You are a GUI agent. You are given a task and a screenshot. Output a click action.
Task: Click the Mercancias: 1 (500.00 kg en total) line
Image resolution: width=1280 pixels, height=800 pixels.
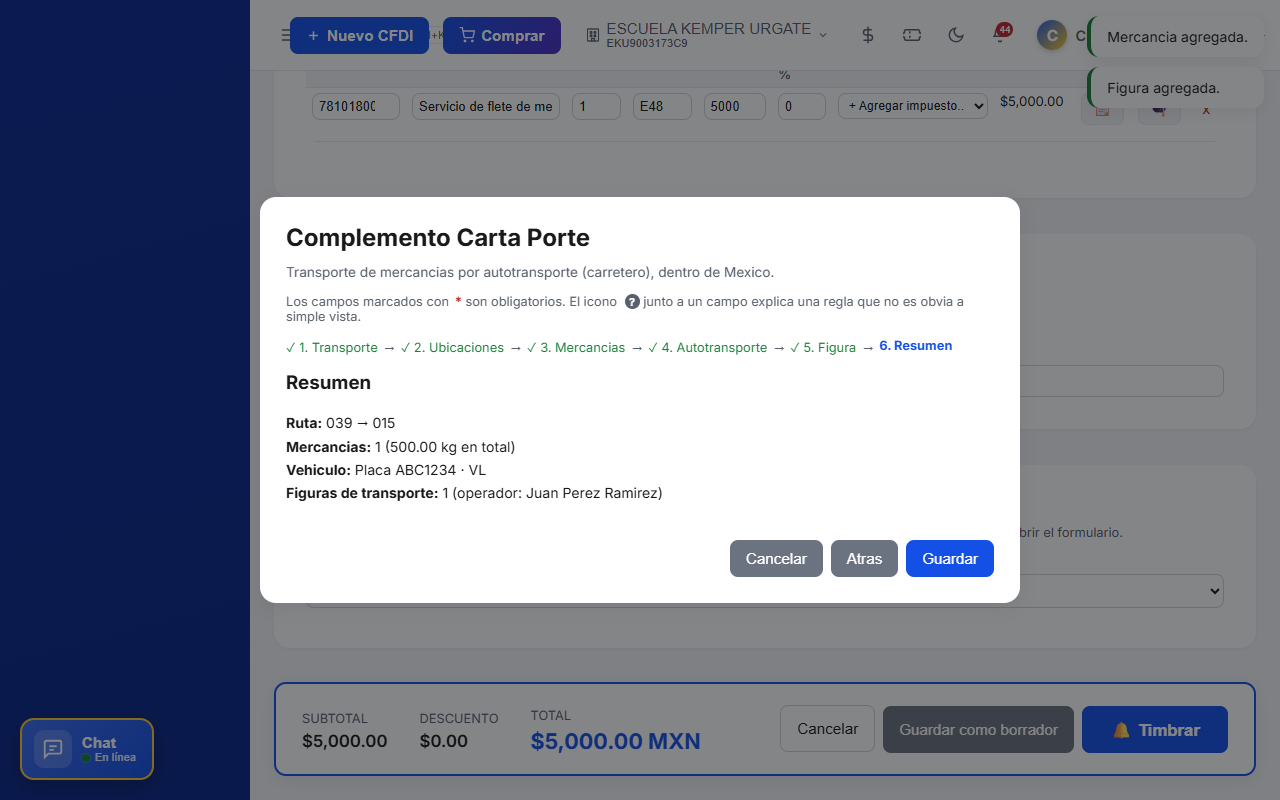(x=401, y=447)
